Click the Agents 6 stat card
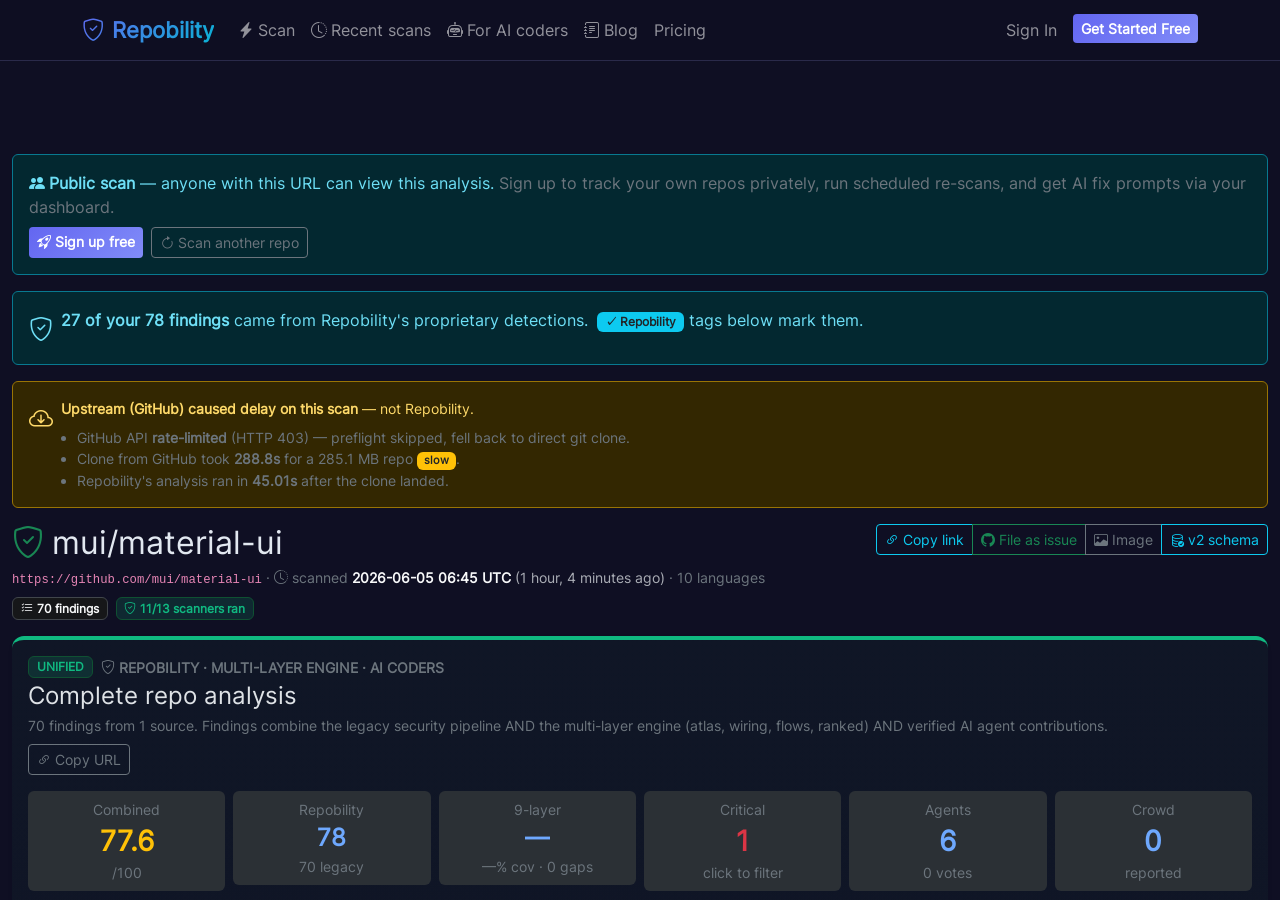This screenshot has width=1280, height=900. coord(948,841)
